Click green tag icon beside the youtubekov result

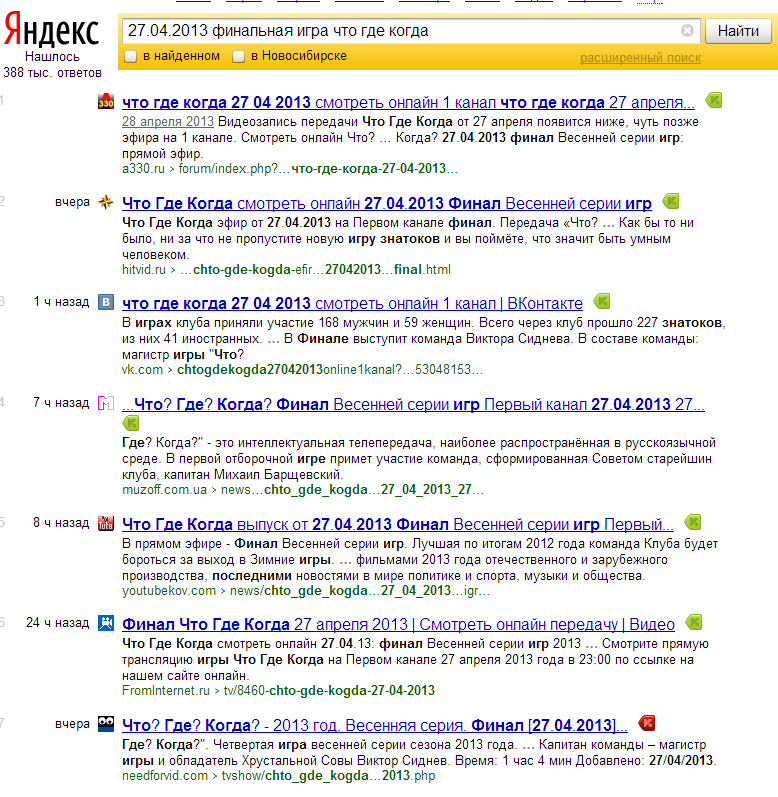tap(693, 523)
